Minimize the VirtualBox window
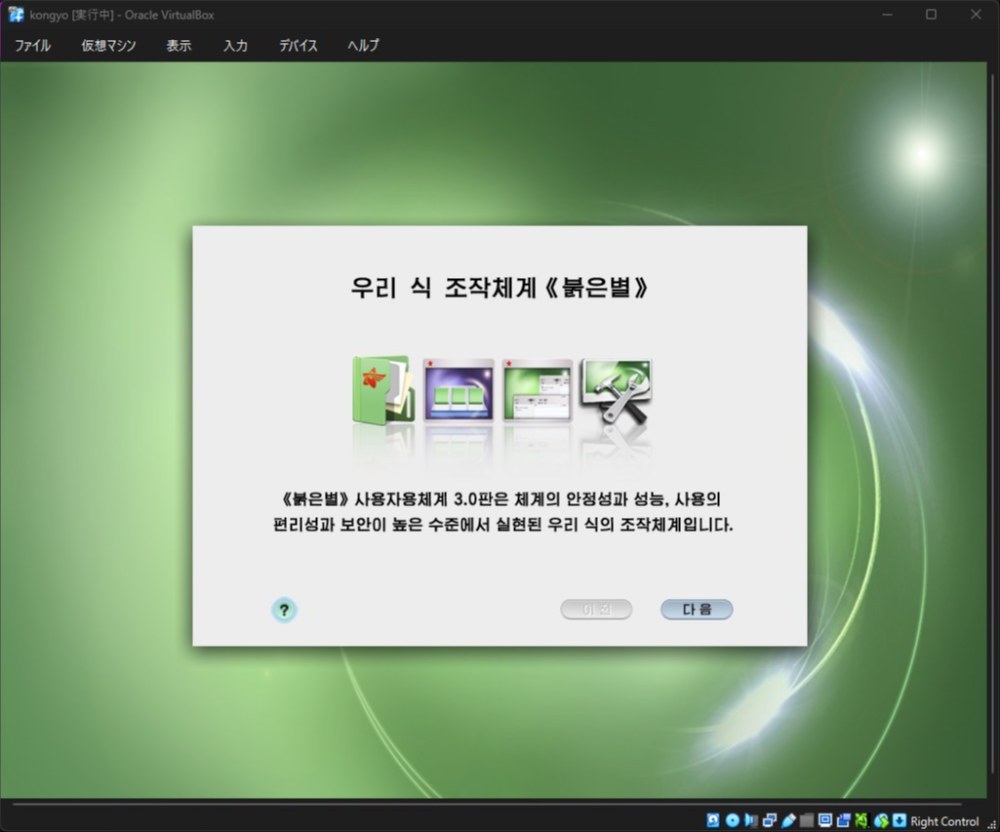 (887, 15)
